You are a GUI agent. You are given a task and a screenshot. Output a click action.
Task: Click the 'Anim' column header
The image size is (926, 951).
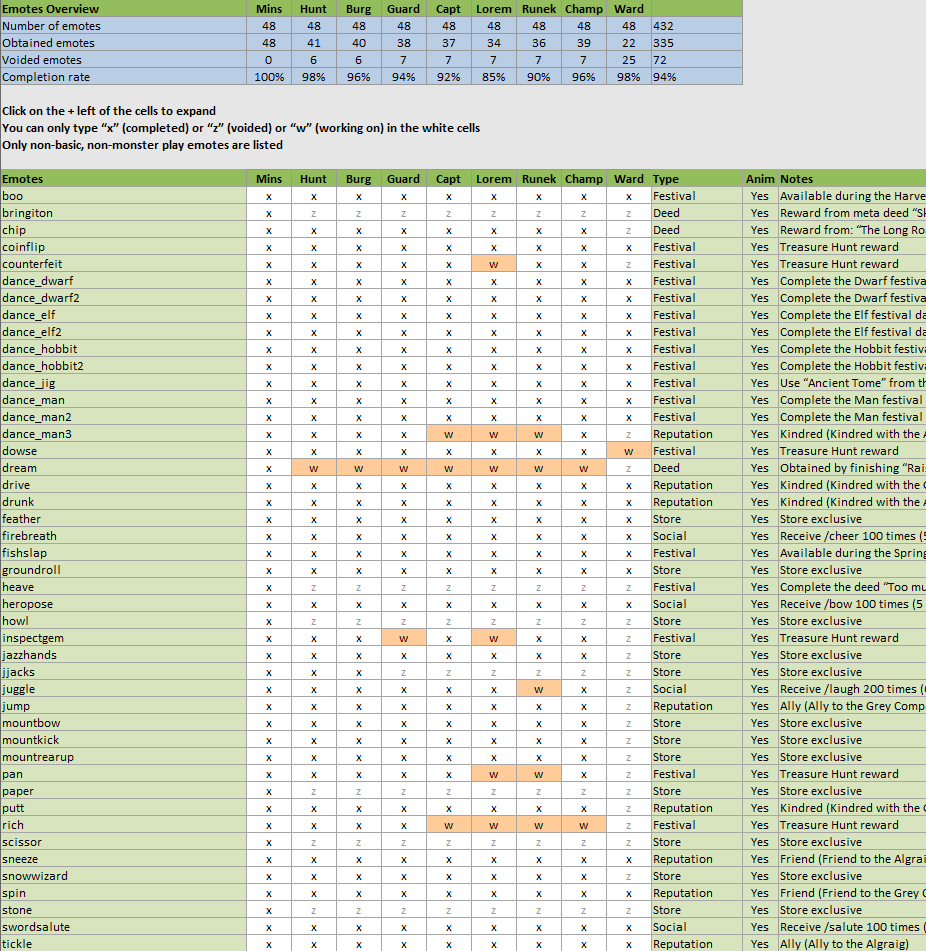(760, 178)
